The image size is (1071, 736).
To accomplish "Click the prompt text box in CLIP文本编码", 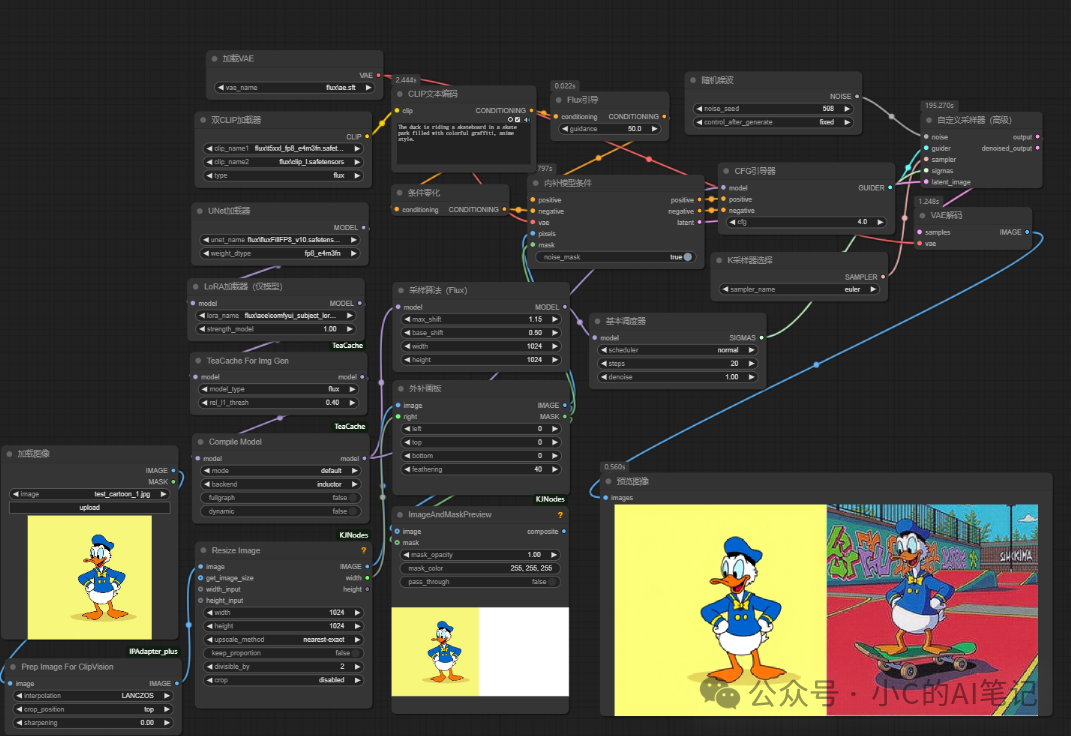I will [462, 143].
